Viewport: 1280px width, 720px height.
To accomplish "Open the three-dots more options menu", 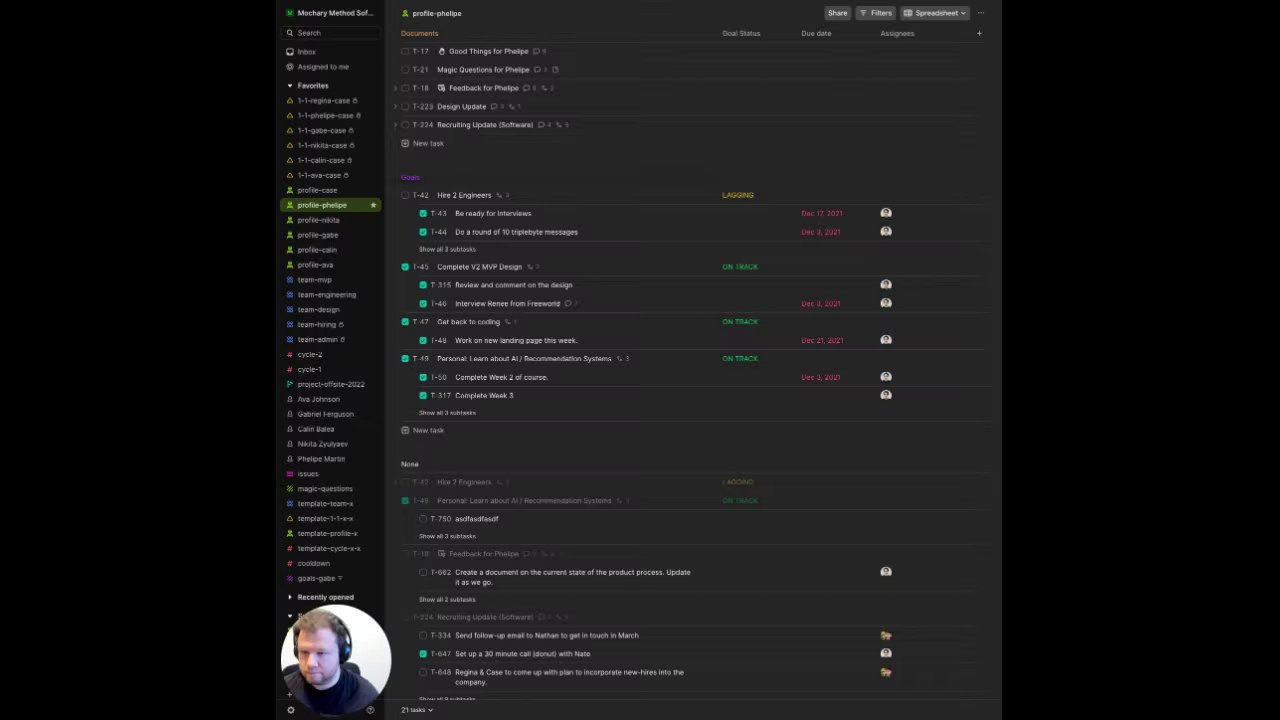I will pos(981,13).
